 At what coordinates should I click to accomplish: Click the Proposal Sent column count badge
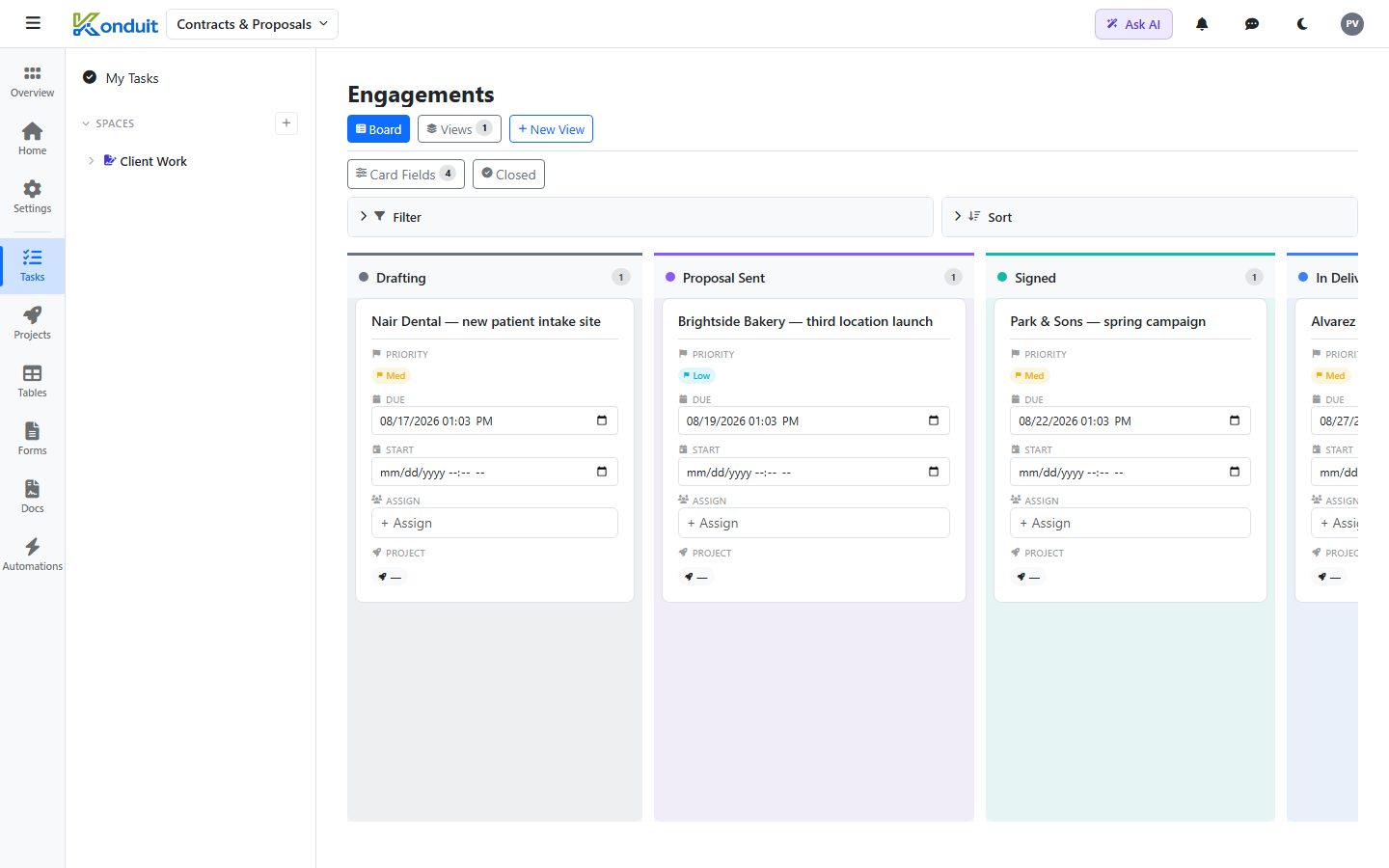(953, 278)
